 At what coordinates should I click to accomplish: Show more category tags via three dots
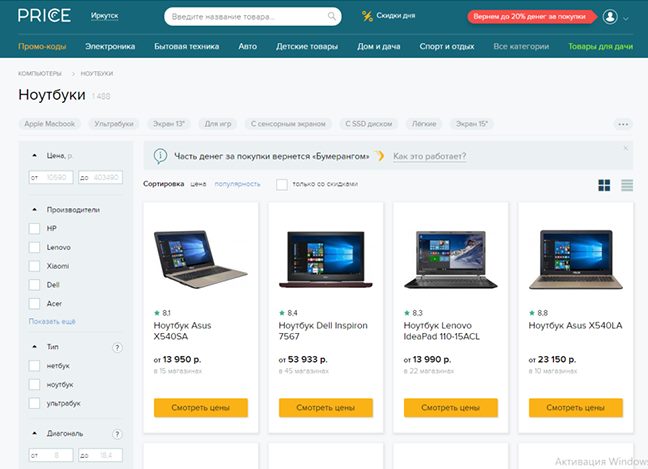point(623,124)
